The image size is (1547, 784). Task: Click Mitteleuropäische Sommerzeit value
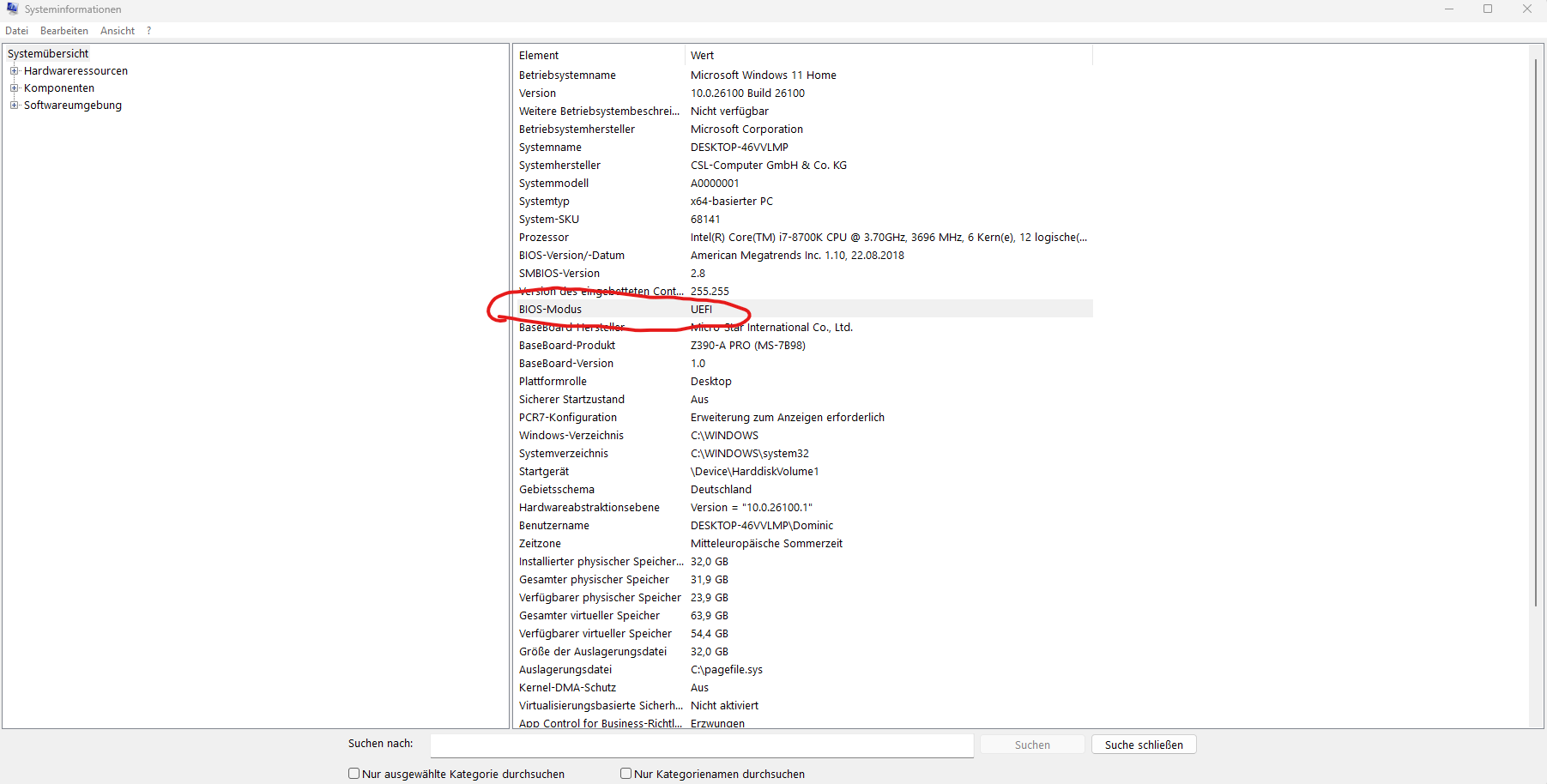(766, 544)
